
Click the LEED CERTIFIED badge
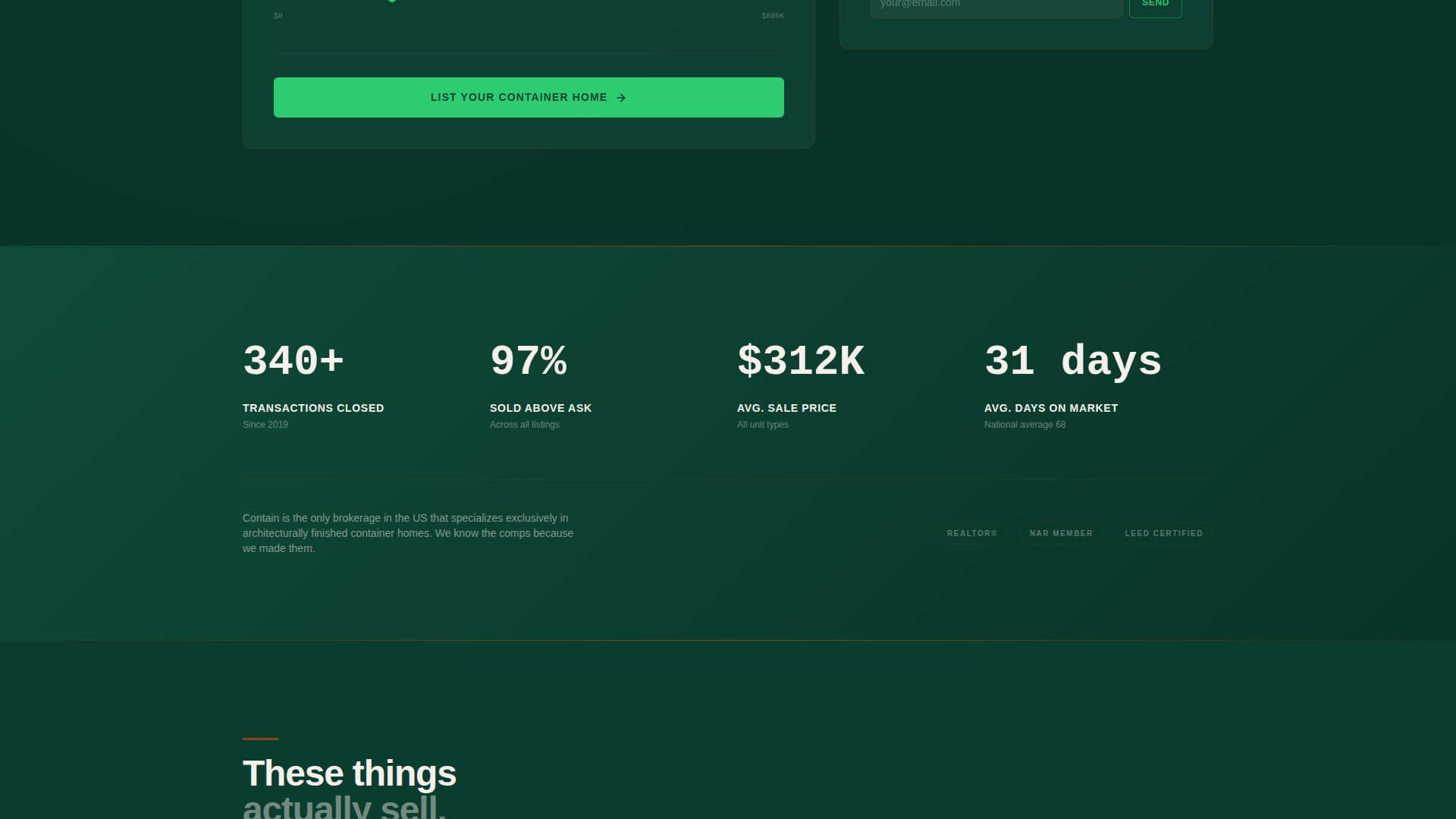coord(1164,533)
